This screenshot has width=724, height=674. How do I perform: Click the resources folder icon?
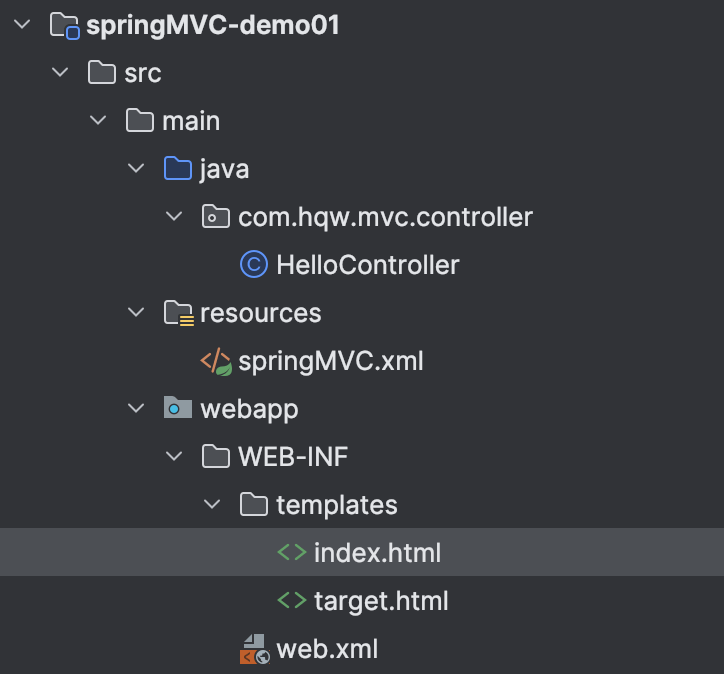pyautogui.click(x=178, y=313)
